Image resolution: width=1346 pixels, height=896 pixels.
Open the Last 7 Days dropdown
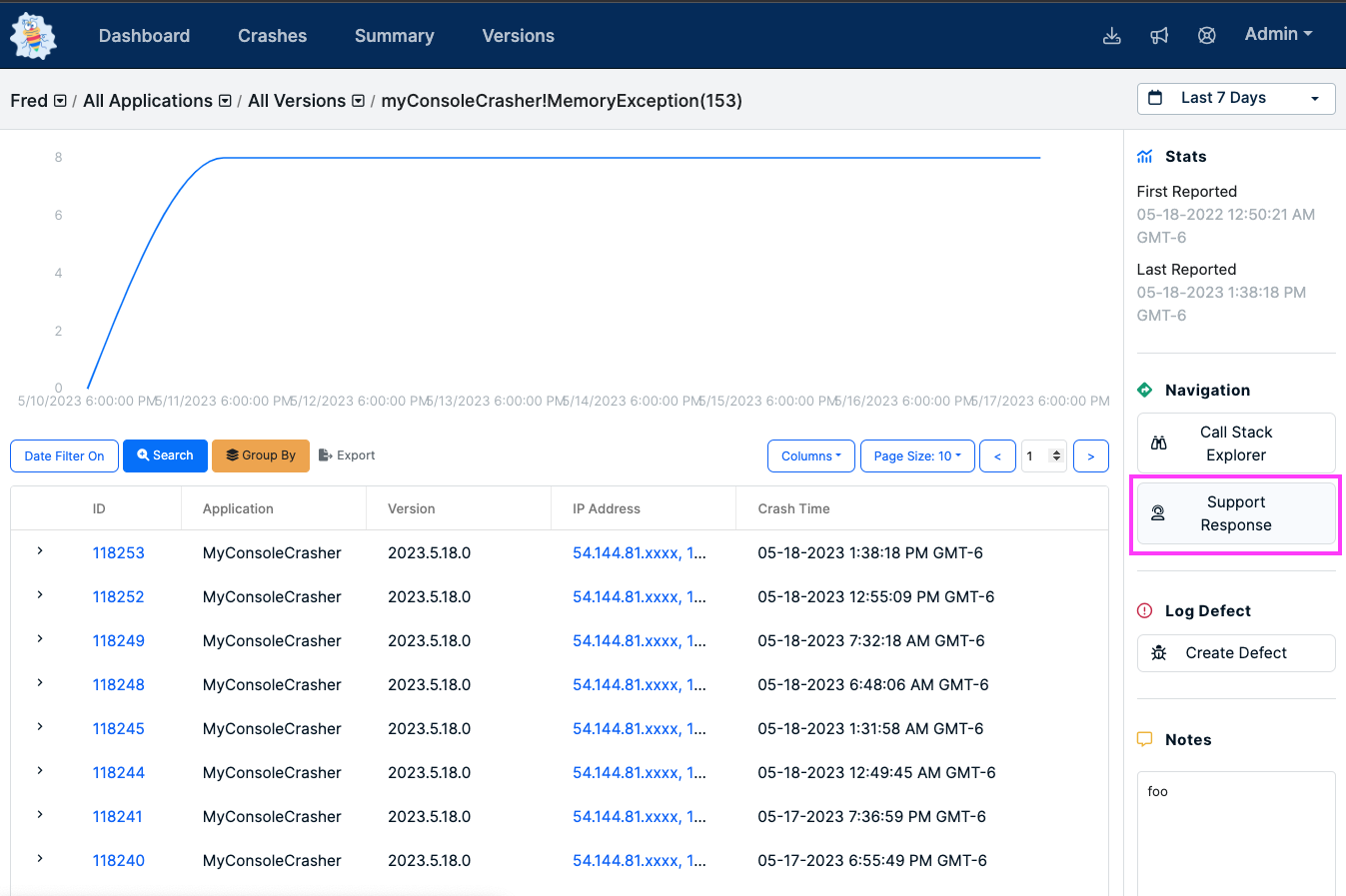coord(1235,98)
